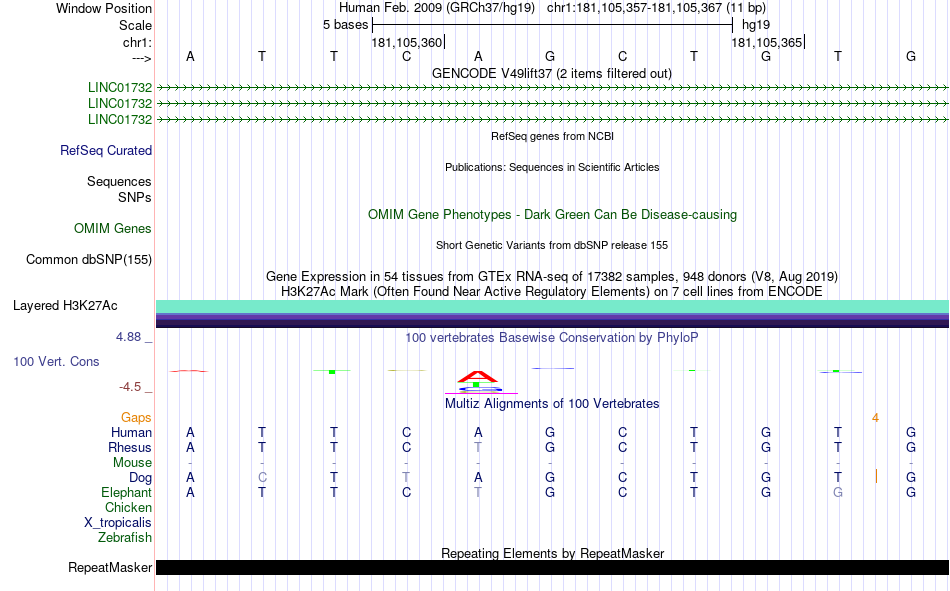Click the pale G in the Elephant row
Viewport: 950px width, 591px height.
tap(838, 492)
